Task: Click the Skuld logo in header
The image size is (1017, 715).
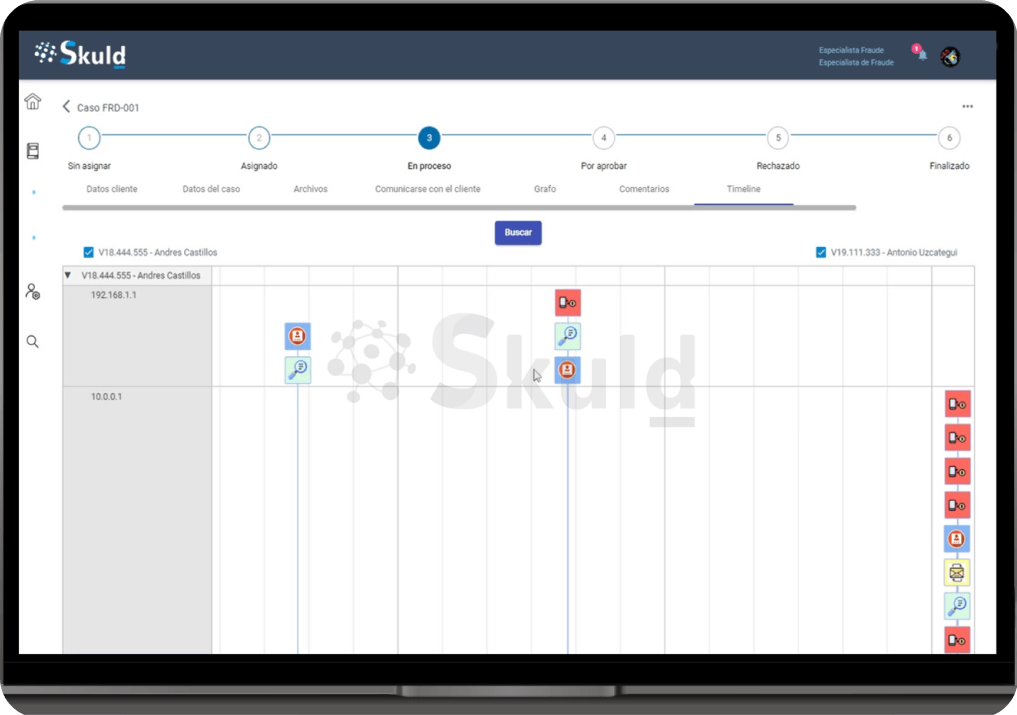Action: tap(81, 54)
